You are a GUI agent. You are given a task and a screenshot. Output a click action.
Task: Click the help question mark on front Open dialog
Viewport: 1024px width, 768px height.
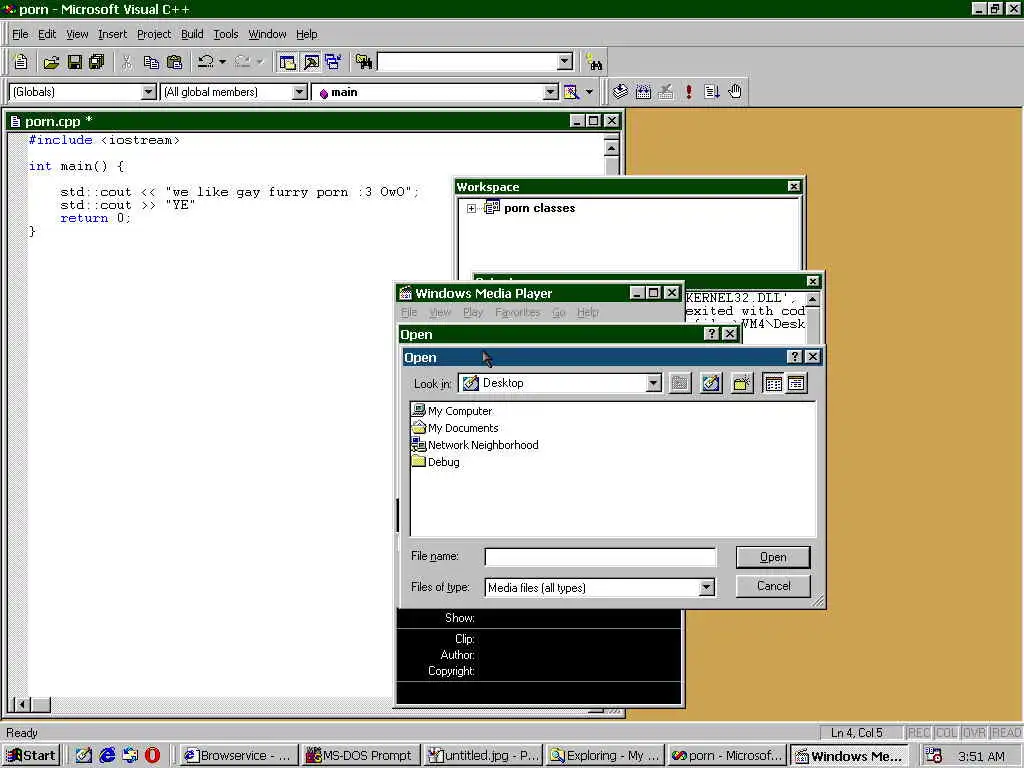tap(794, 357)
